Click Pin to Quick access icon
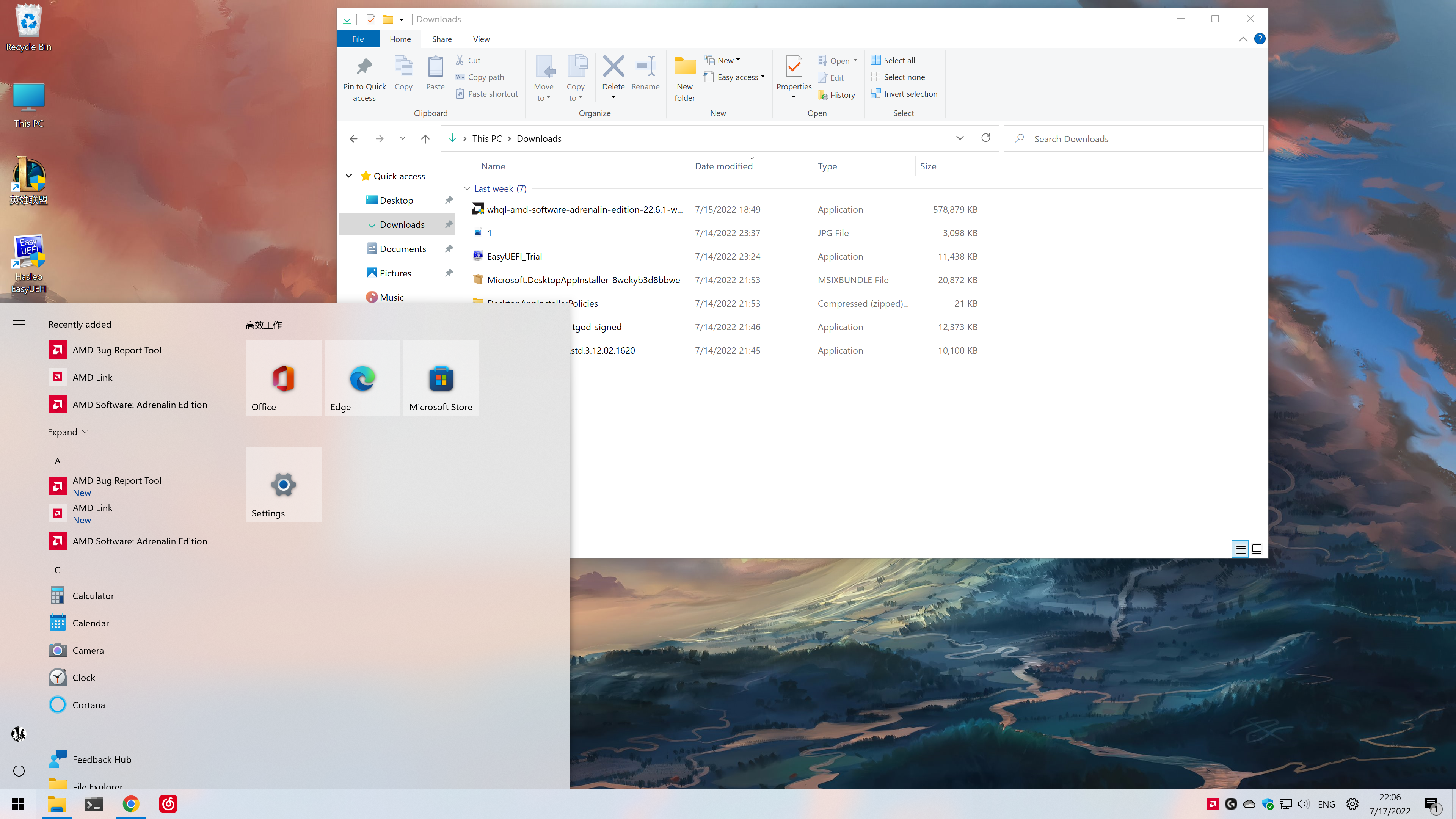Viewport: 1456px width, 819px height. click(364, 67)
